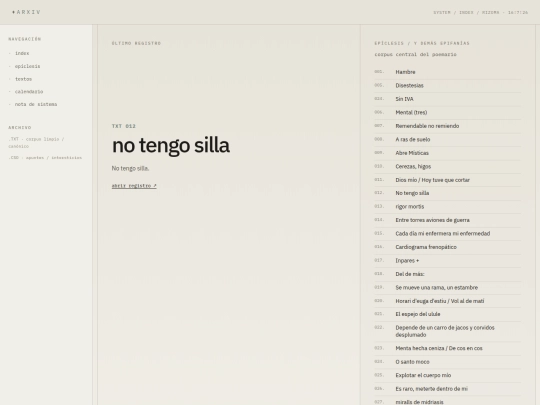This screenshot has width=540, height=405.
Task: Click the '.TXT · corpus limpio / canónico' entry
Action: [x=36, y=143]
